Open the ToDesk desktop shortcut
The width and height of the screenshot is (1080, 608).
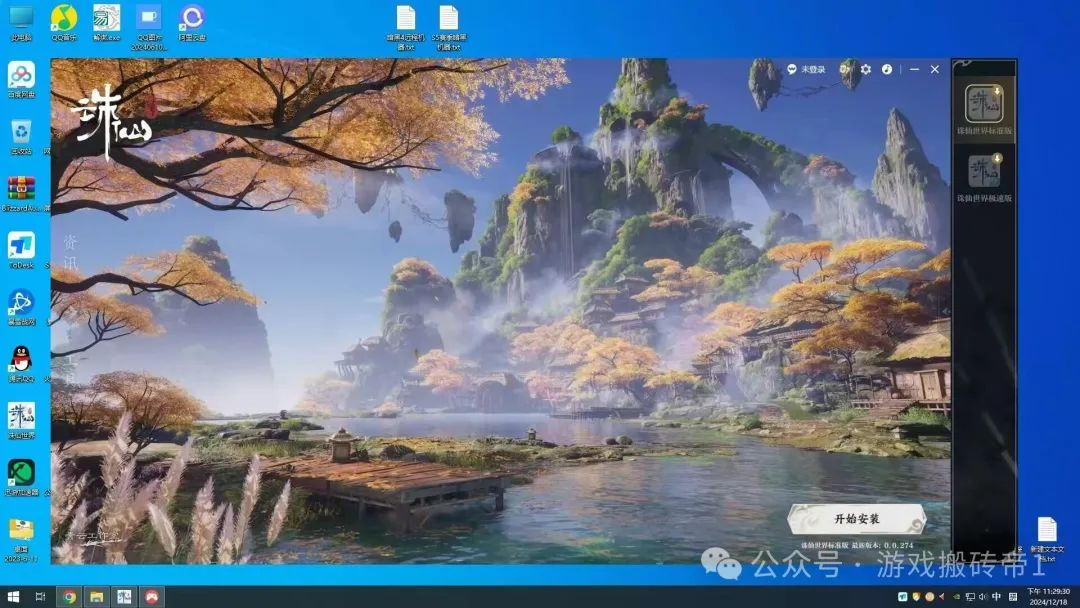tap(21, 251)
